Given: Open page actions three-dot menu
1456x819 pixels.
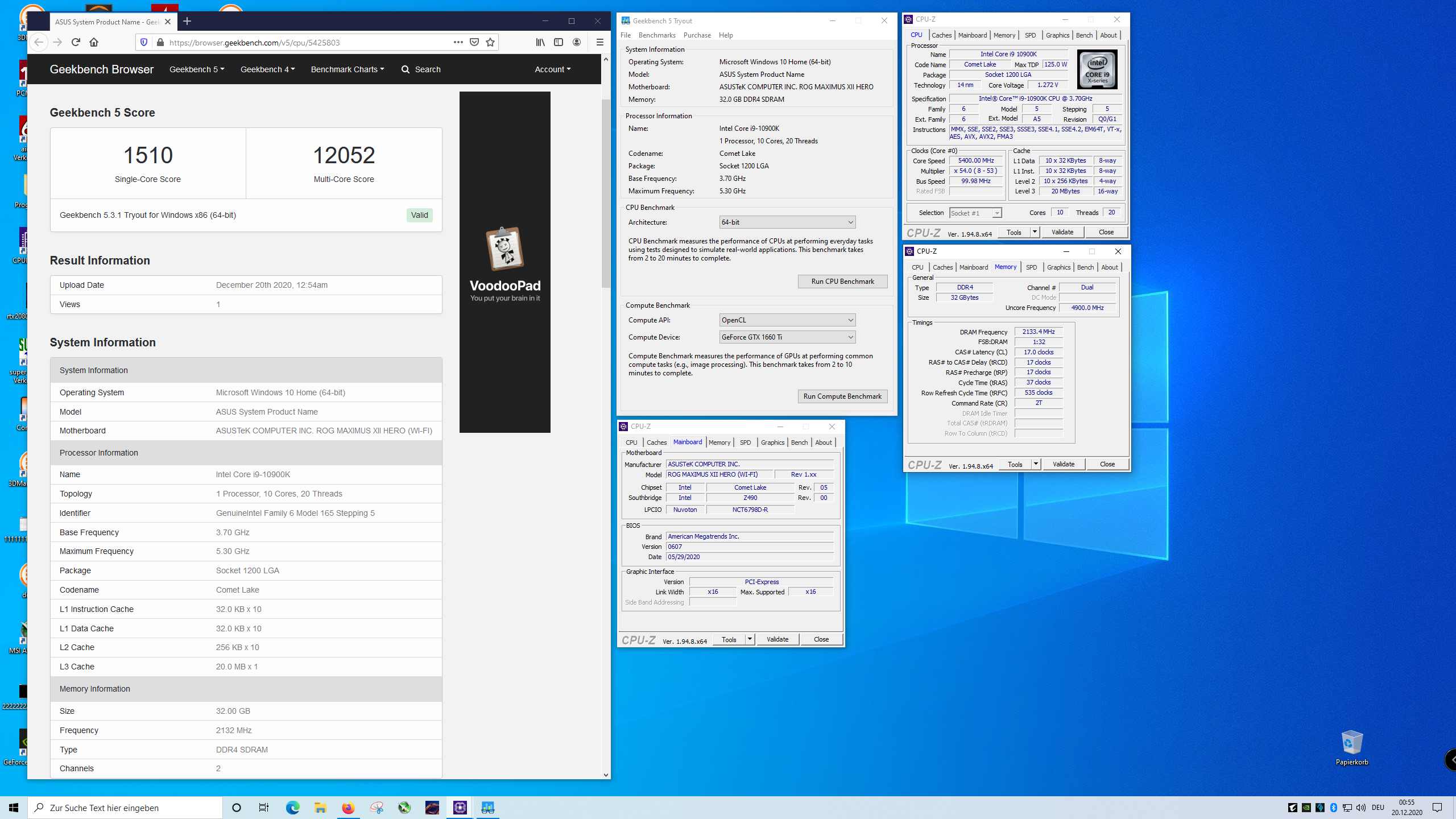Looking at the screenshot, I should (x=458, y=42).
